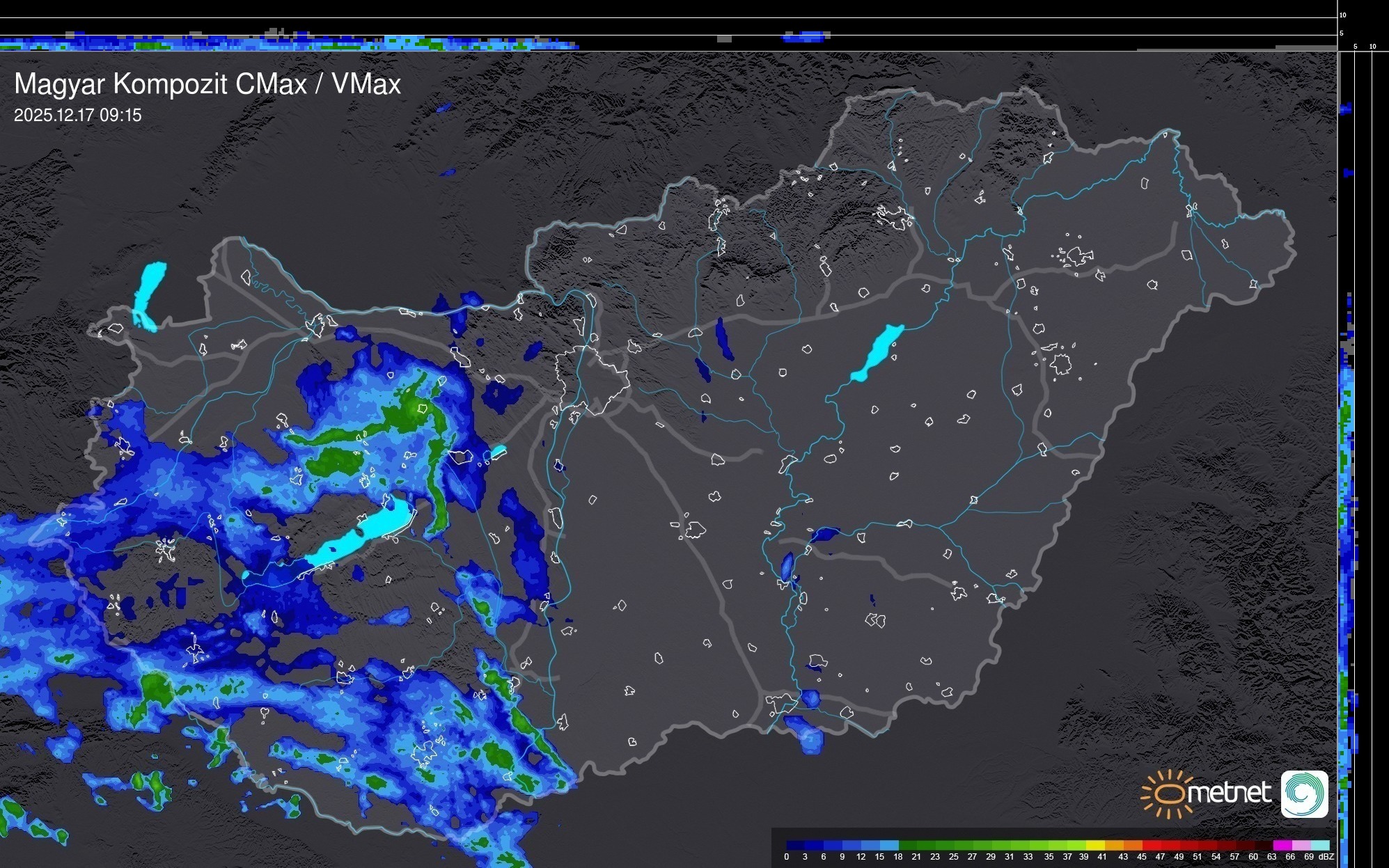Click the pink 66 dBZ legend swatch

tap(1301, 845)
